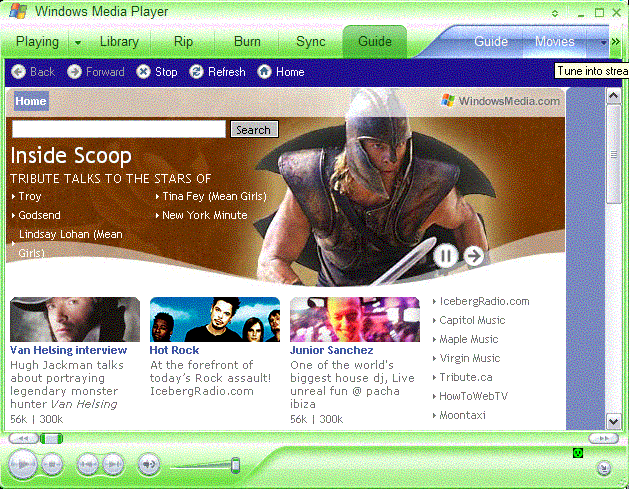This screenshot has width=629, height=489.
Task: Go to the Guide Home icon
Action: click(x=265, y=72)
